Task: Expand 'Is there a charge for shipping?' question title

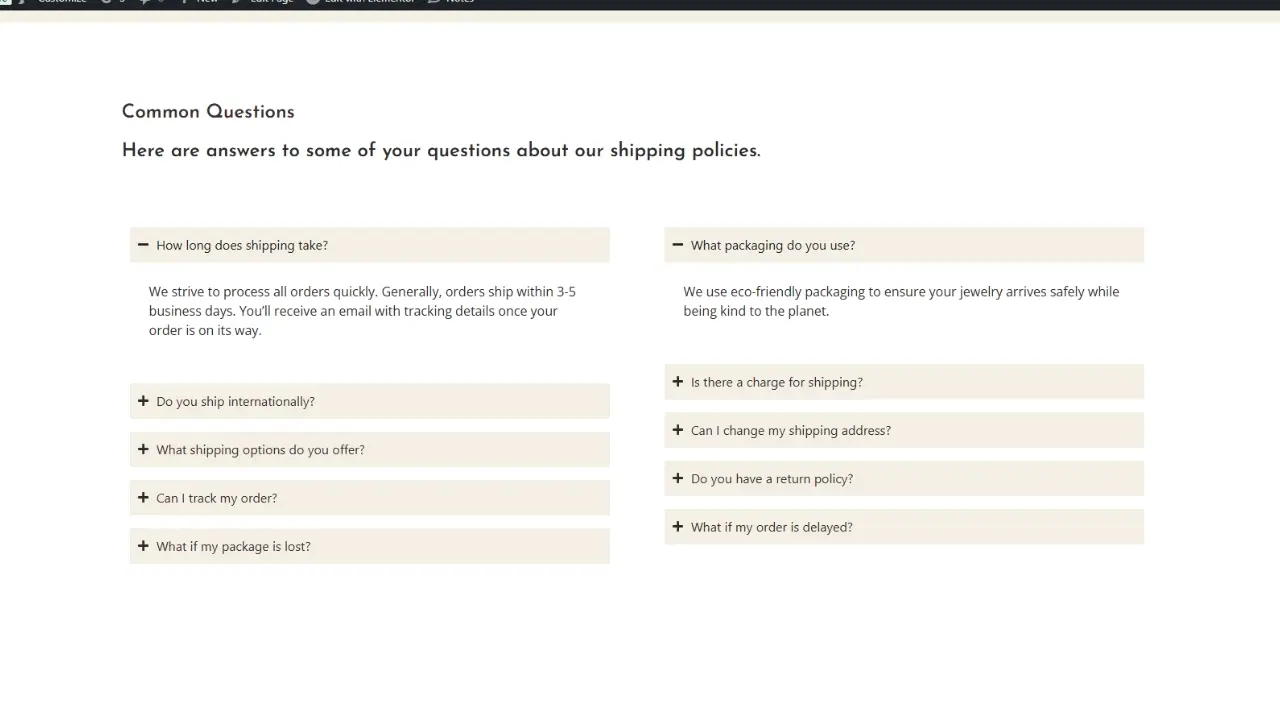Action: pos(776,382)
